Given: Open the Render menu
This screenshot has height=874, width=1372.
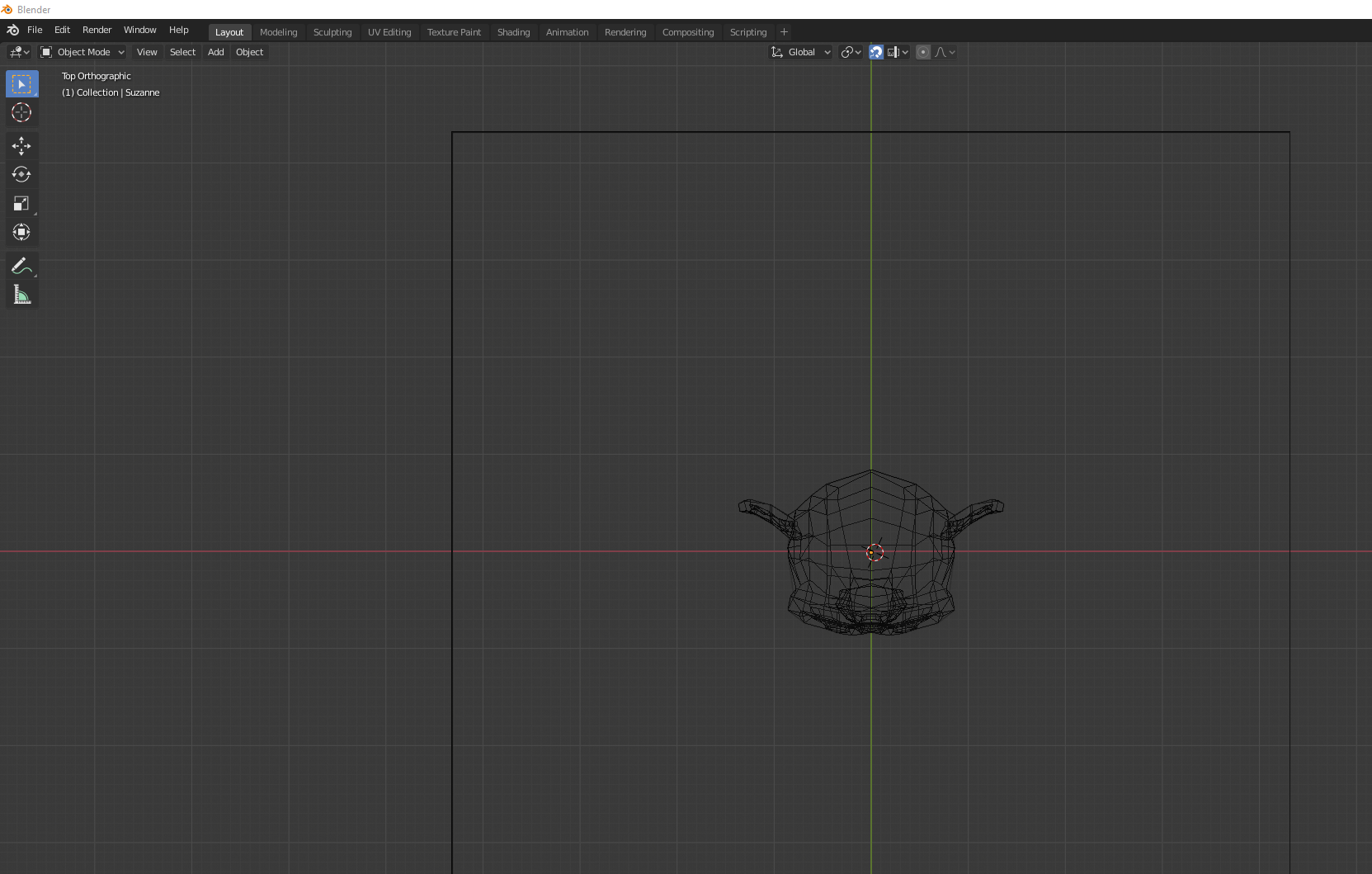Looking at the screenshot, I should pyautogui.click(x=97, y=30).
